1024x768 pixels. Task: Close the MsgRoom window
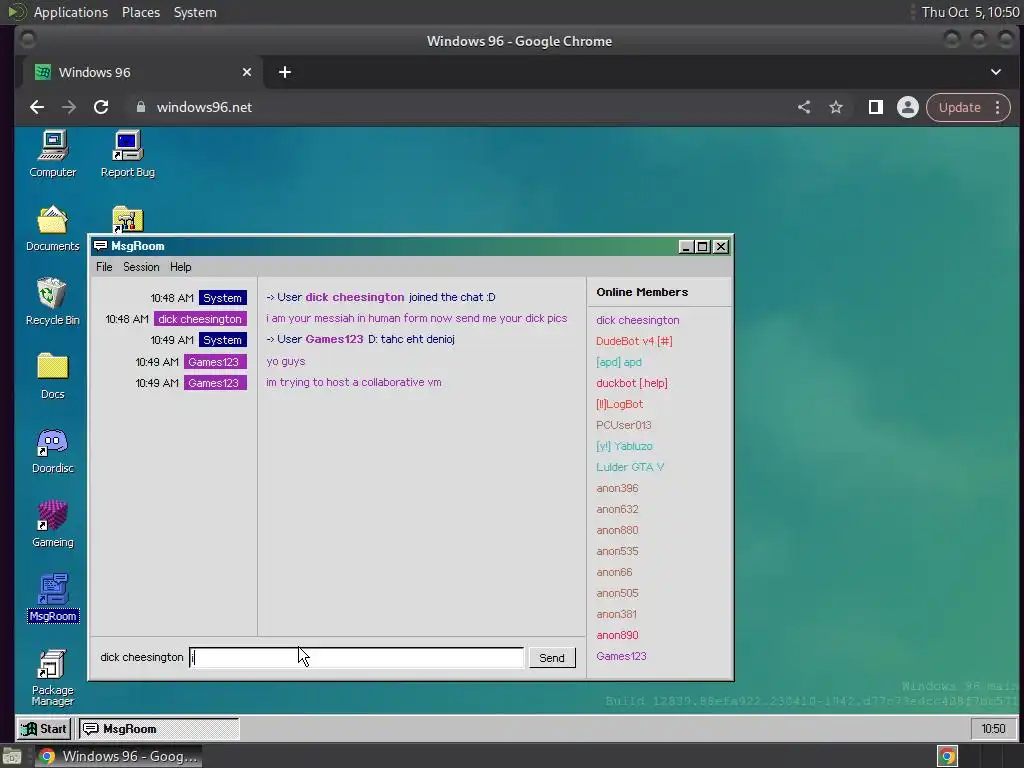click(x=720, y=247)
